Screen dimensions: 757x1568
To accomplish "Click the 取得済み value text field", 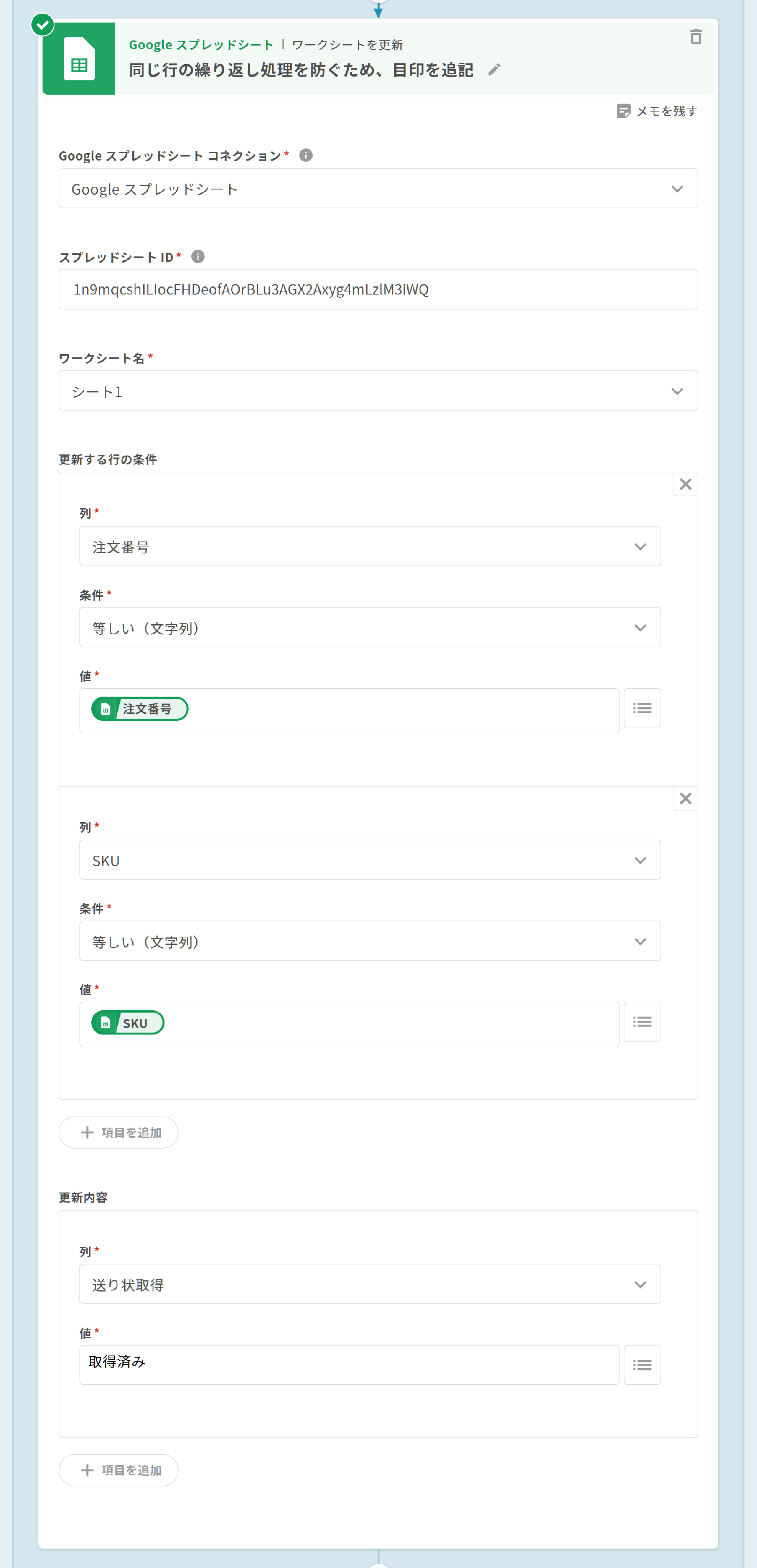I will pyautogui.click(x=349, y=1365).
